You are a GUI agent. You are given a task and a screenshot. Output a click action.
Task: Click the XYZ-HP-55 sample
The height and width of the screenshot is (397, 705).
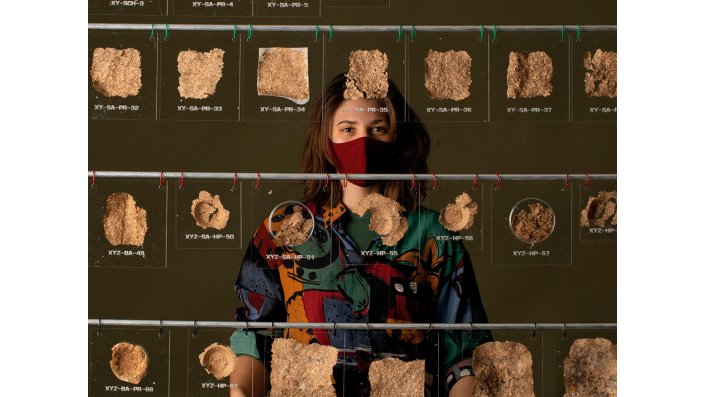click(383, 219)
